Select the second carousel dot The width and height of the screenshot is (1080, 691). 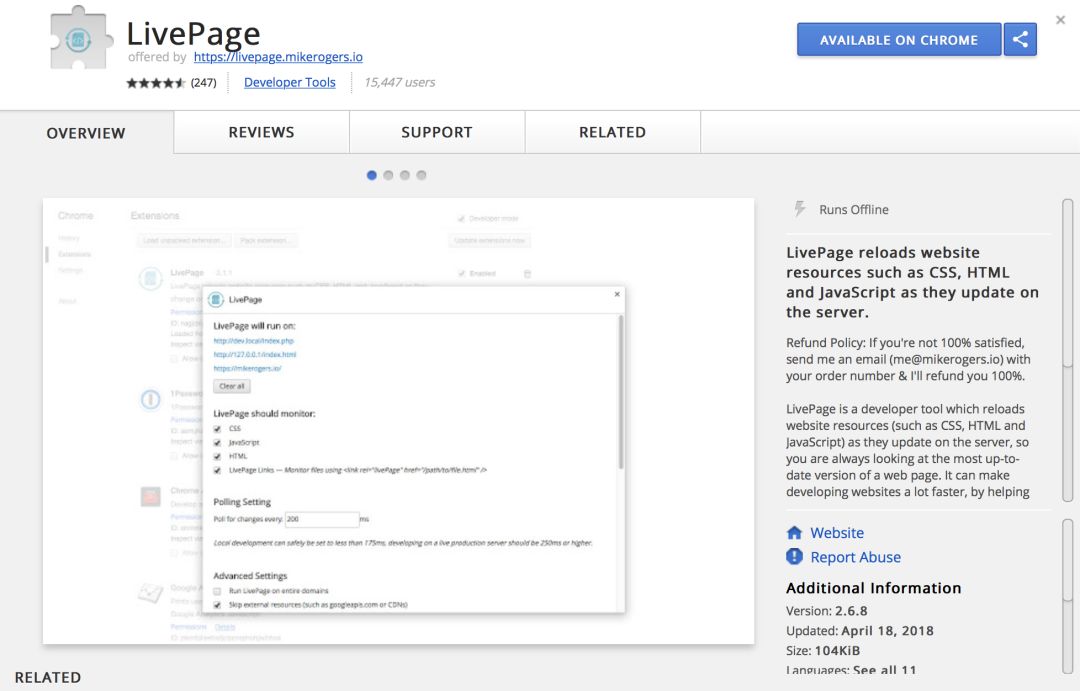tap(388, 175)
